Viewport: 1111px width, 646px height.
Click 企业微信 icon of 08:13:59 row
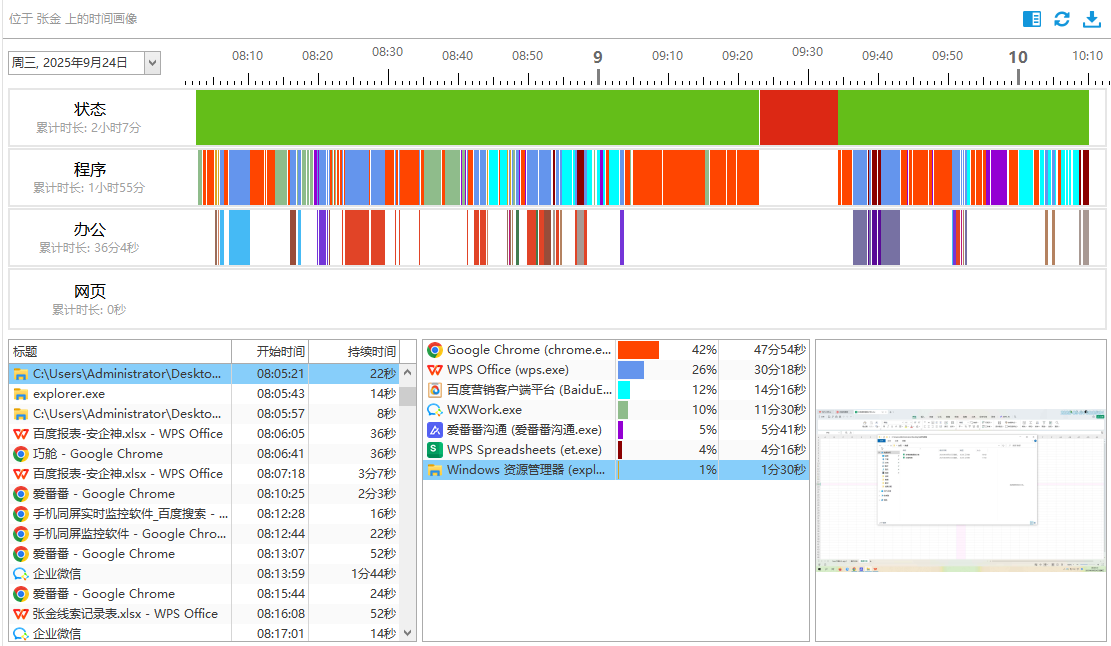click(x=21, y=574)
